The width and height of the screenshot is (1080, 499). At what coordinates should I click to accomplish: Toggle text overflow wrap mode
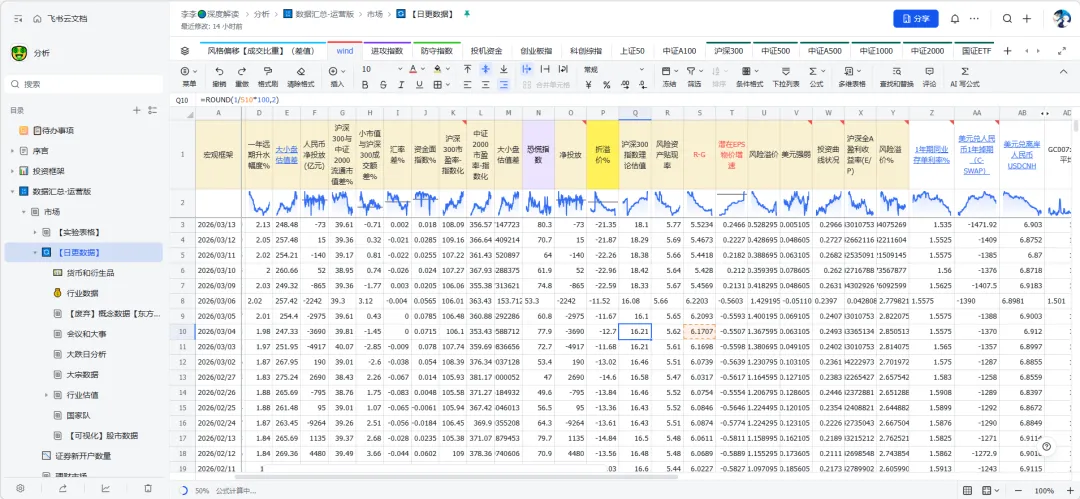pos(527,70)
